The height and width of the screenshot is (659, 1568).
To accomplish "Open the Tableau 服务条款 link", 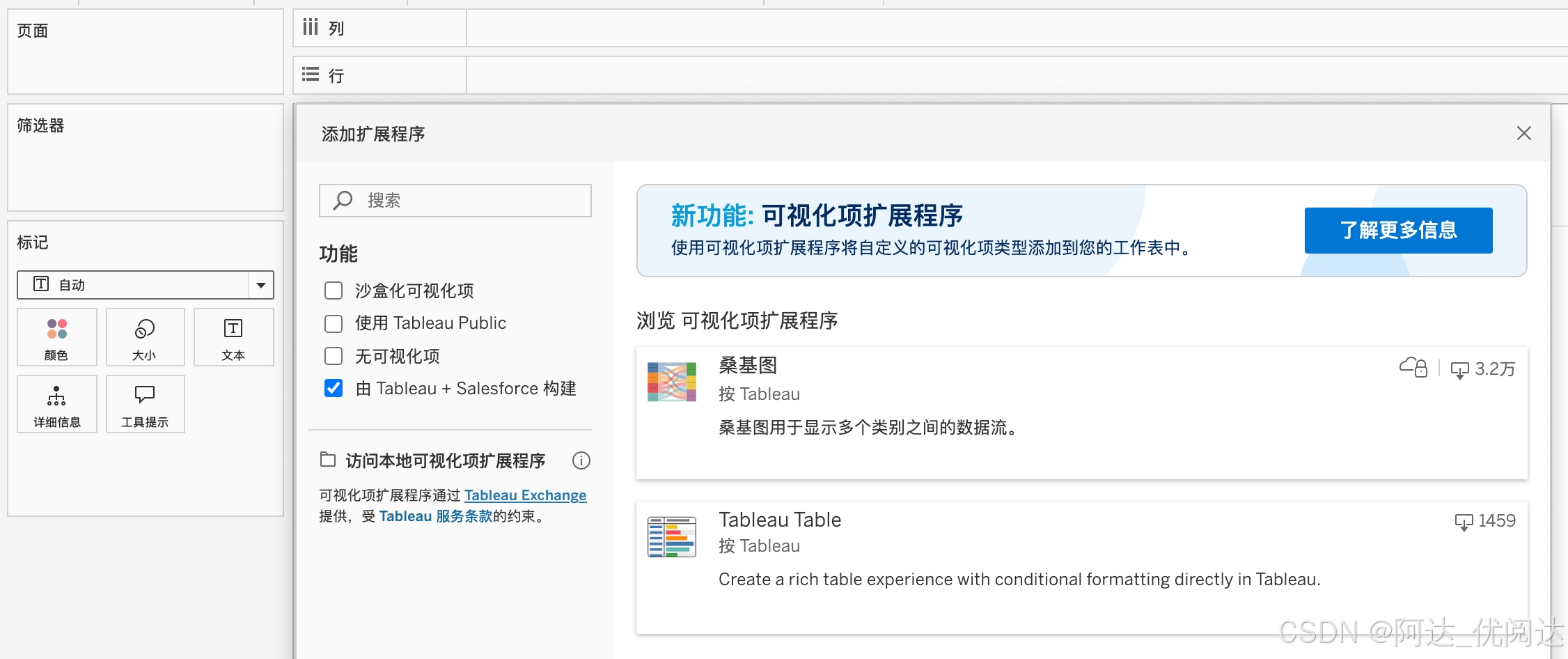I will click(436, 516).
